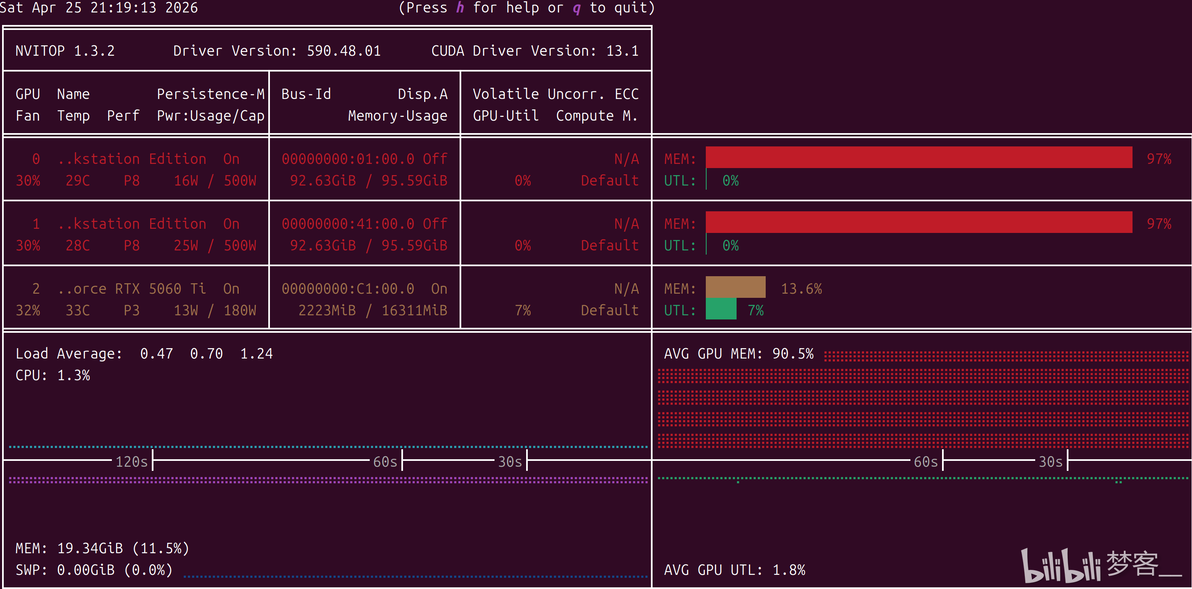The height and width of the screenshot is (589, 1192).
Task: Click the purple host memory history line
Action: click(328, 480)
